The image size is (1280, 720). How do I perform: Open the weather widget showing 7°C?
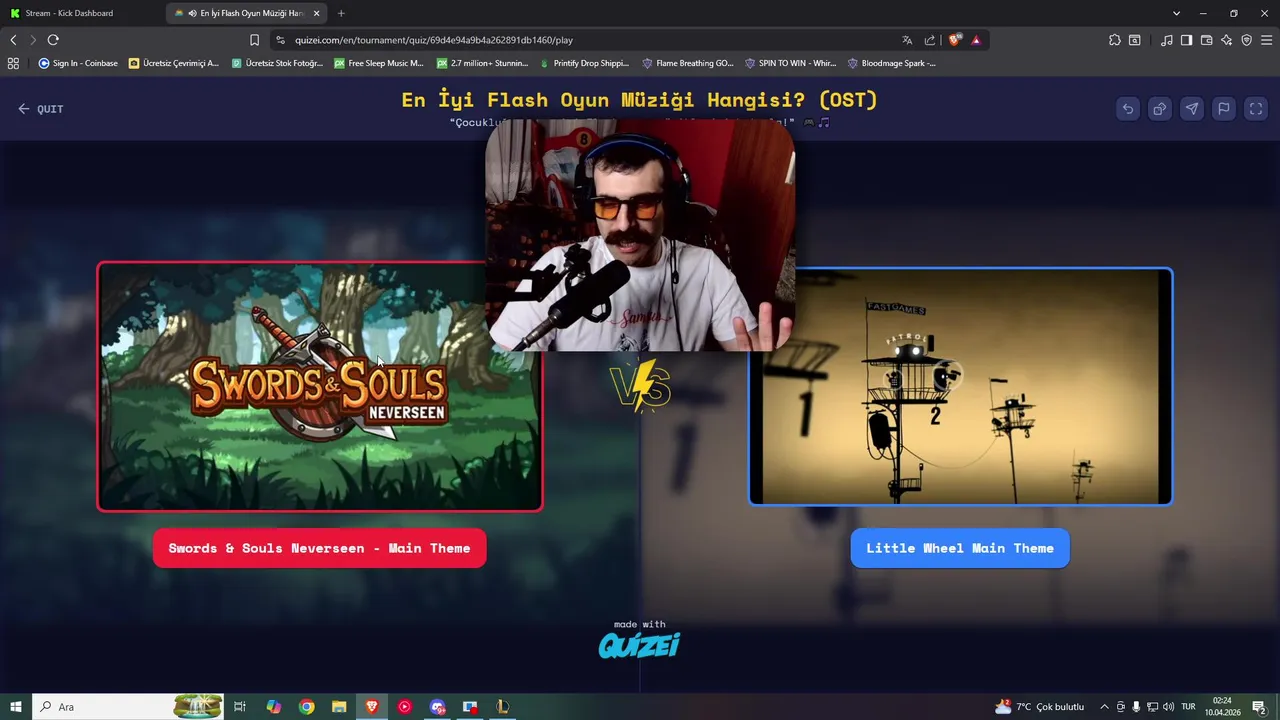pyautogui.click(x=1039, y=707)
